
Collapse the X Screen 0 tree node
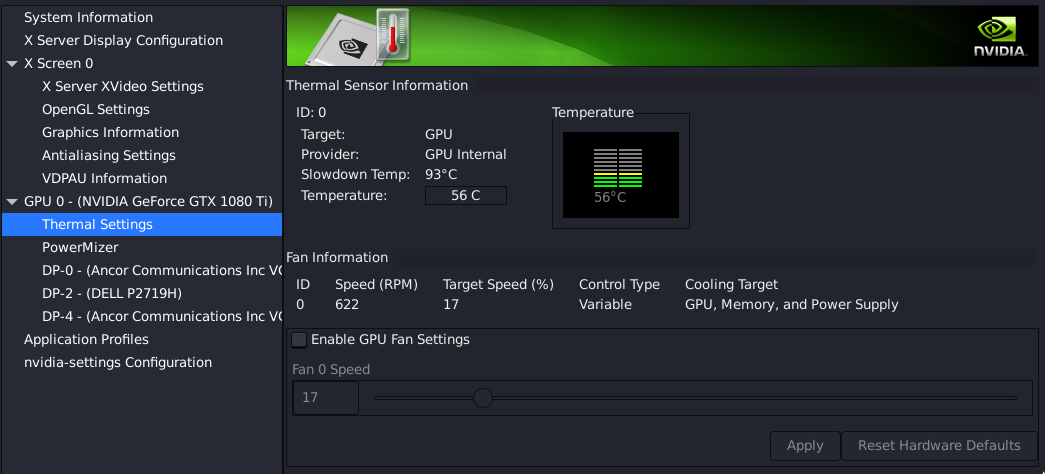pyautogui.click(x=11, y=64)
